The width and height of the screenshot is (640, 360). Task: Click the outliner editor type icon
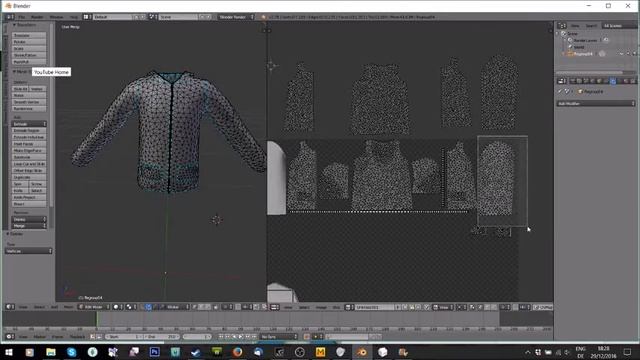[562, 26]
